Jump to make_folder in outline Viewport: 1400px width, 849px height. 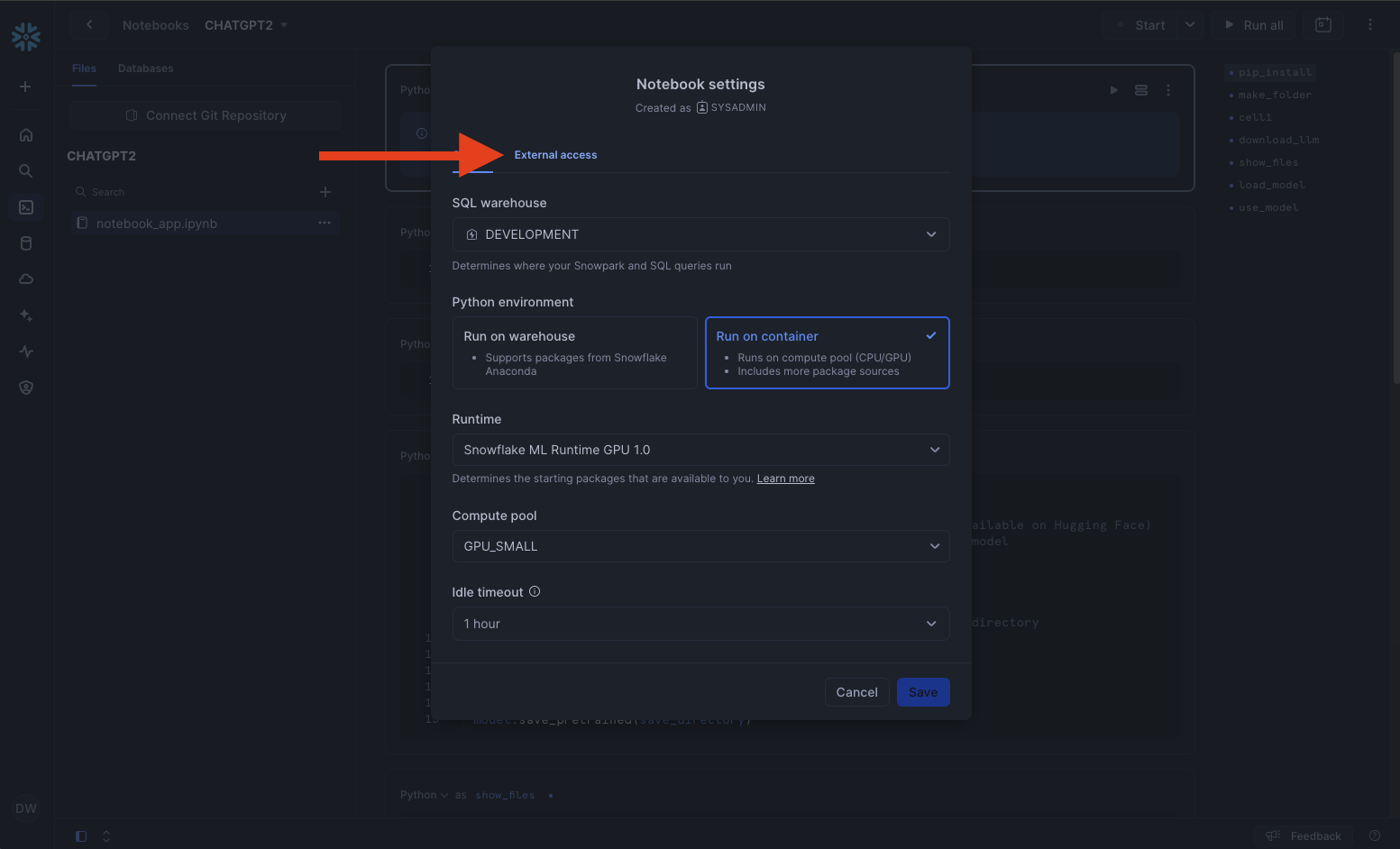click(x=1275, y=95)
